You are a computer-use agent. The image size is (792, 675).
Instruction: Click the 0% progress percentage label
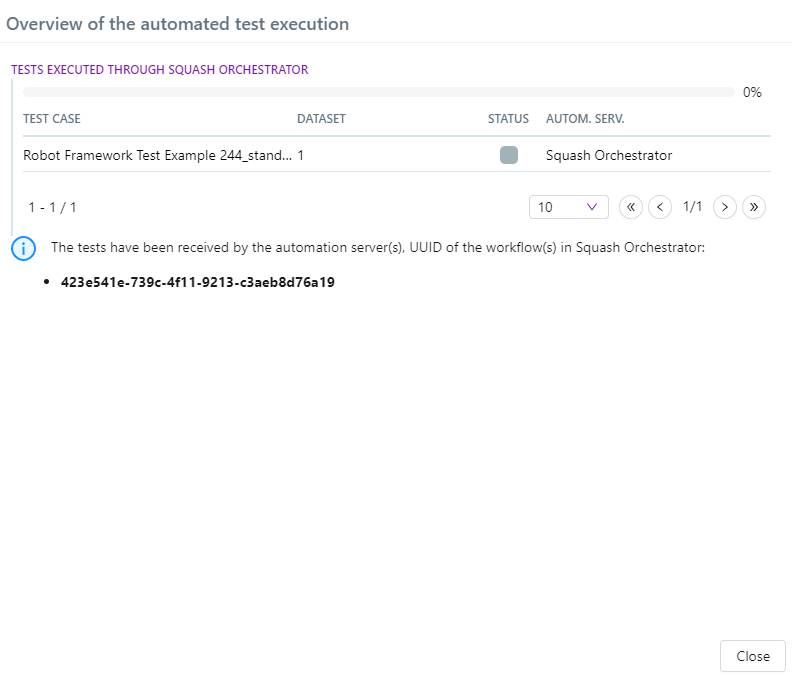752,92
